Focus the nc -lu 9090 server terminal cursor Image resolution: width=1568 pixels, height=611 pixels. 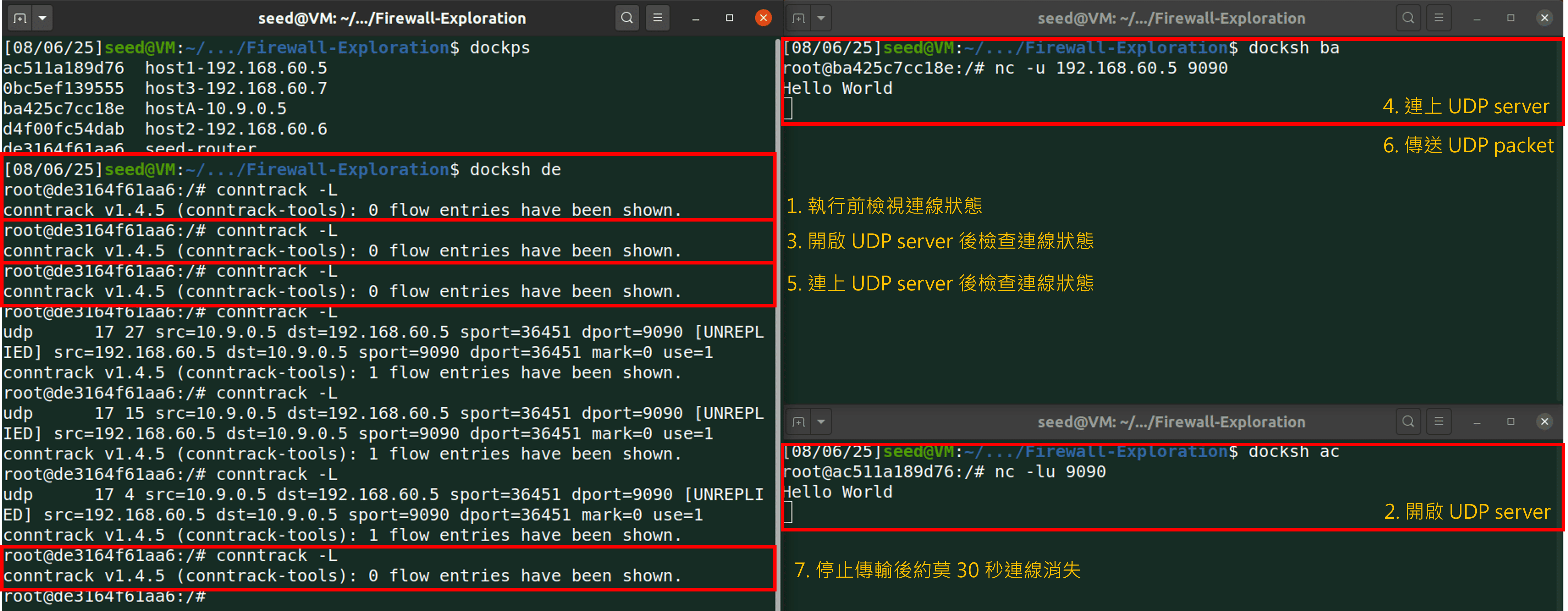788,512
